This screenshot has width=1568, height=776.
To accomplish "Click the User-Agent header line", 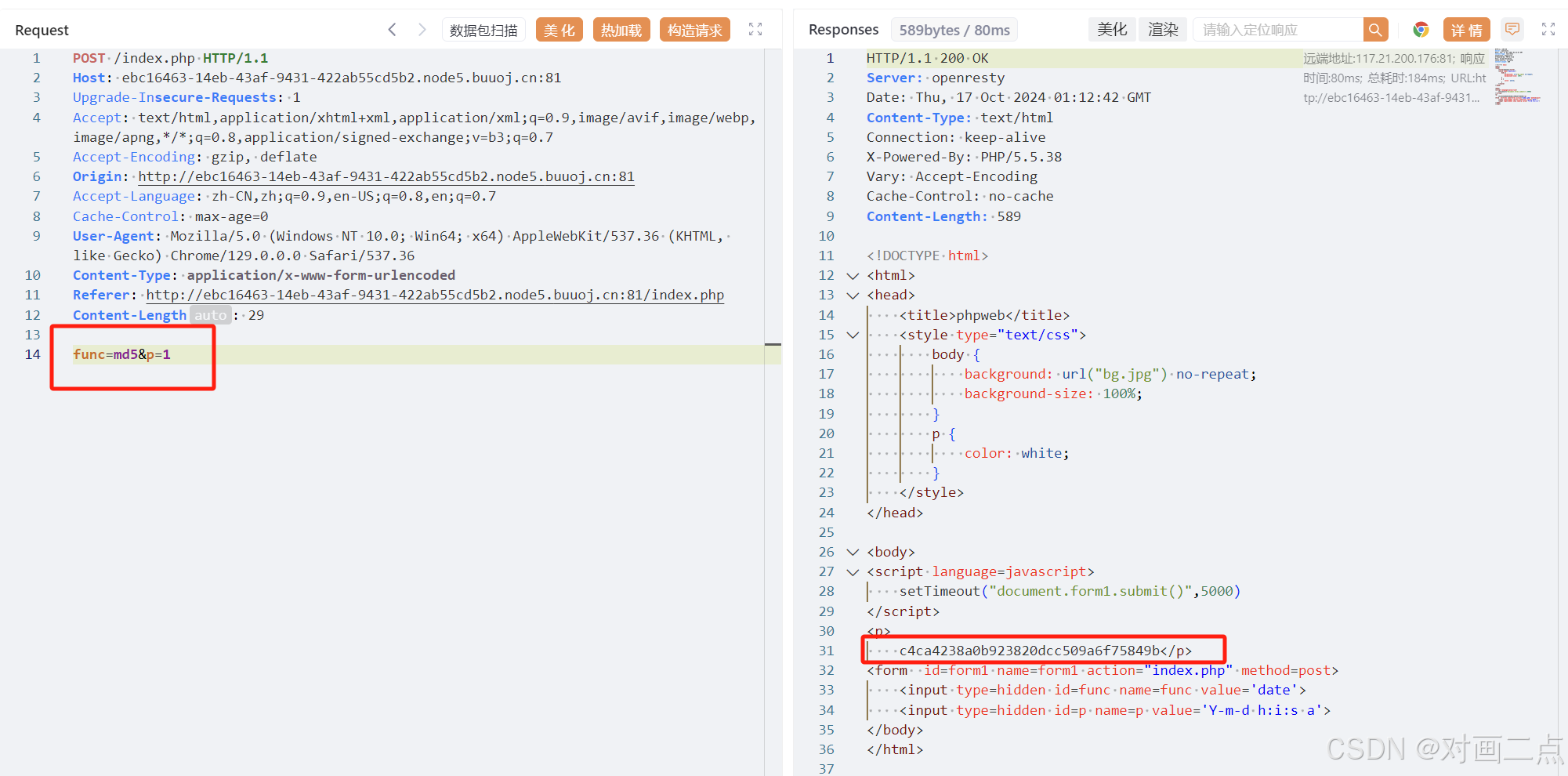I will click(x=401, y=245).
